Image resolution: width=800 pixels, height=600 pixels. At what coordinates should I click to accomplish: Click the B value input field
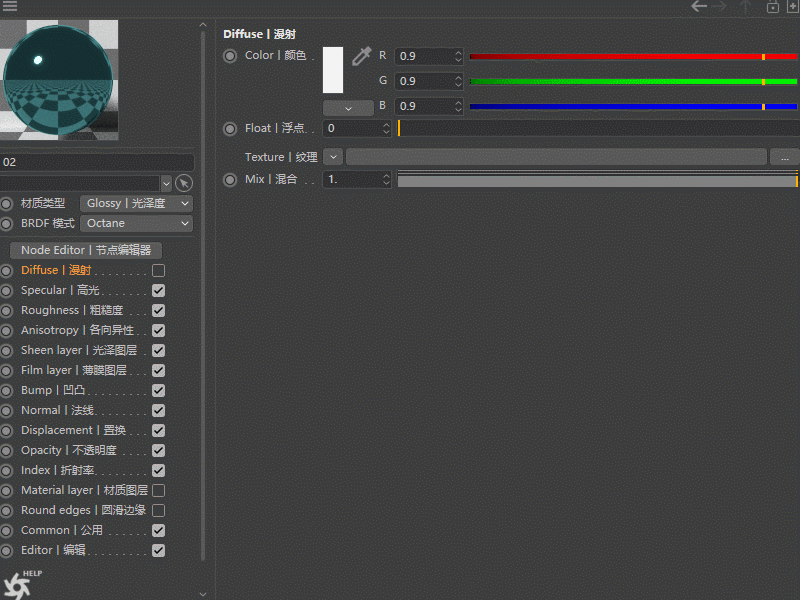point(424,106)
